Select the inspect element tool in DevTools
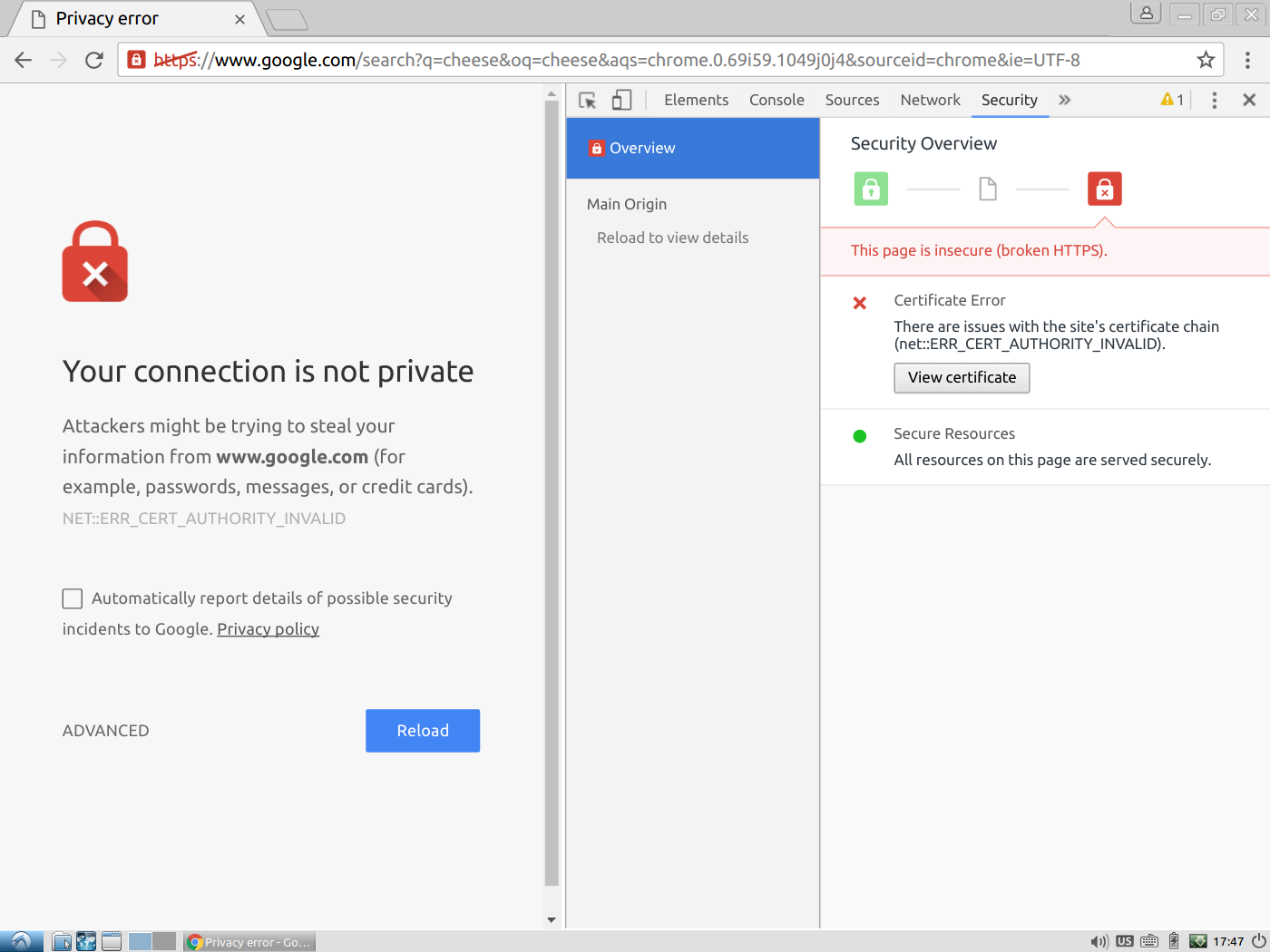This screenshot has width=1270, height=952. coord(587,100)
